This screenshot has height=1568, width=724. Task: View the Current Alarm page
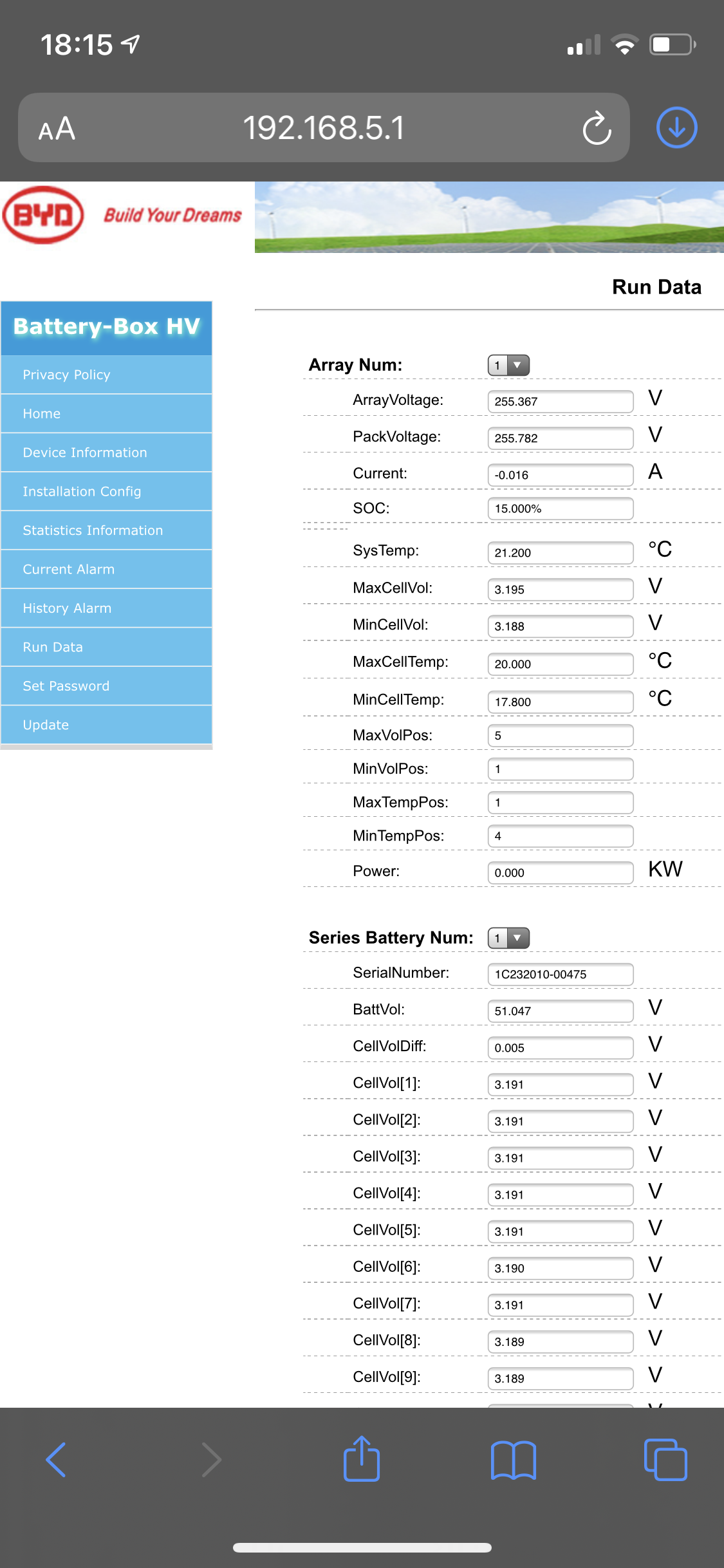68,570
